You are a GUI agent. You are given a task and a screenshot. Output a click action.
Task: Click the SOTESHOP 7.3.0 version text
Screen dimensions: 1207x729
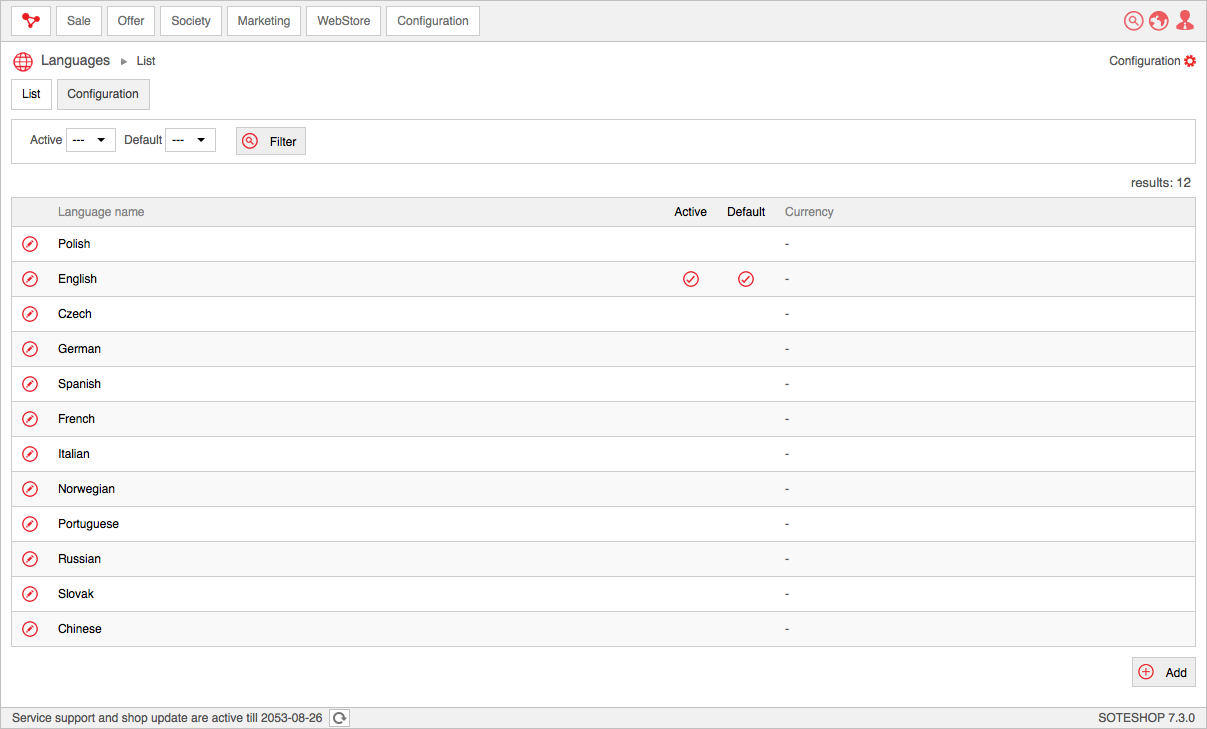pyautogui.click(x=1146, y=718)
